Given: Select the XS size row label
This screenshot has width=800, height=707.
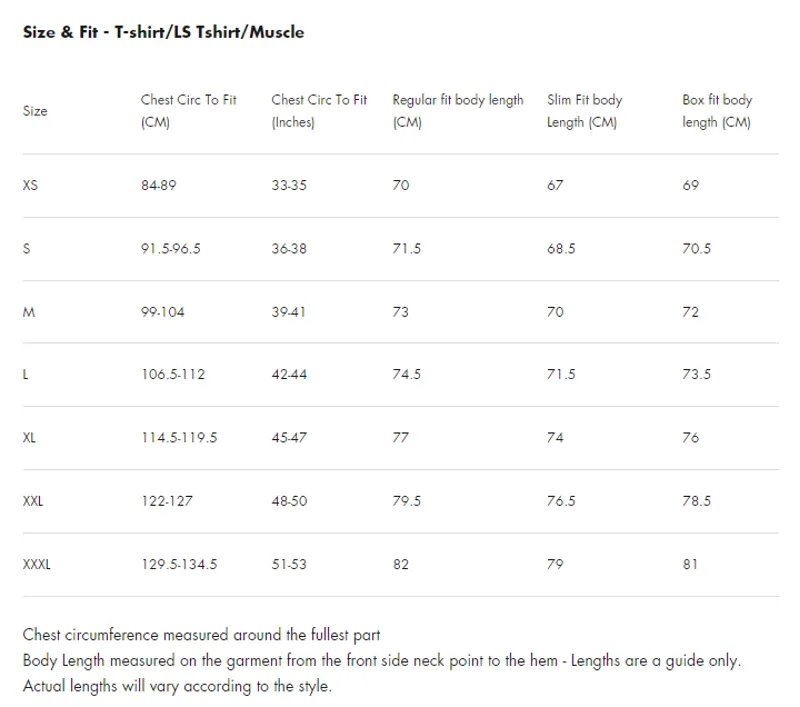Looking at the screenshot, I should point(30,185).
